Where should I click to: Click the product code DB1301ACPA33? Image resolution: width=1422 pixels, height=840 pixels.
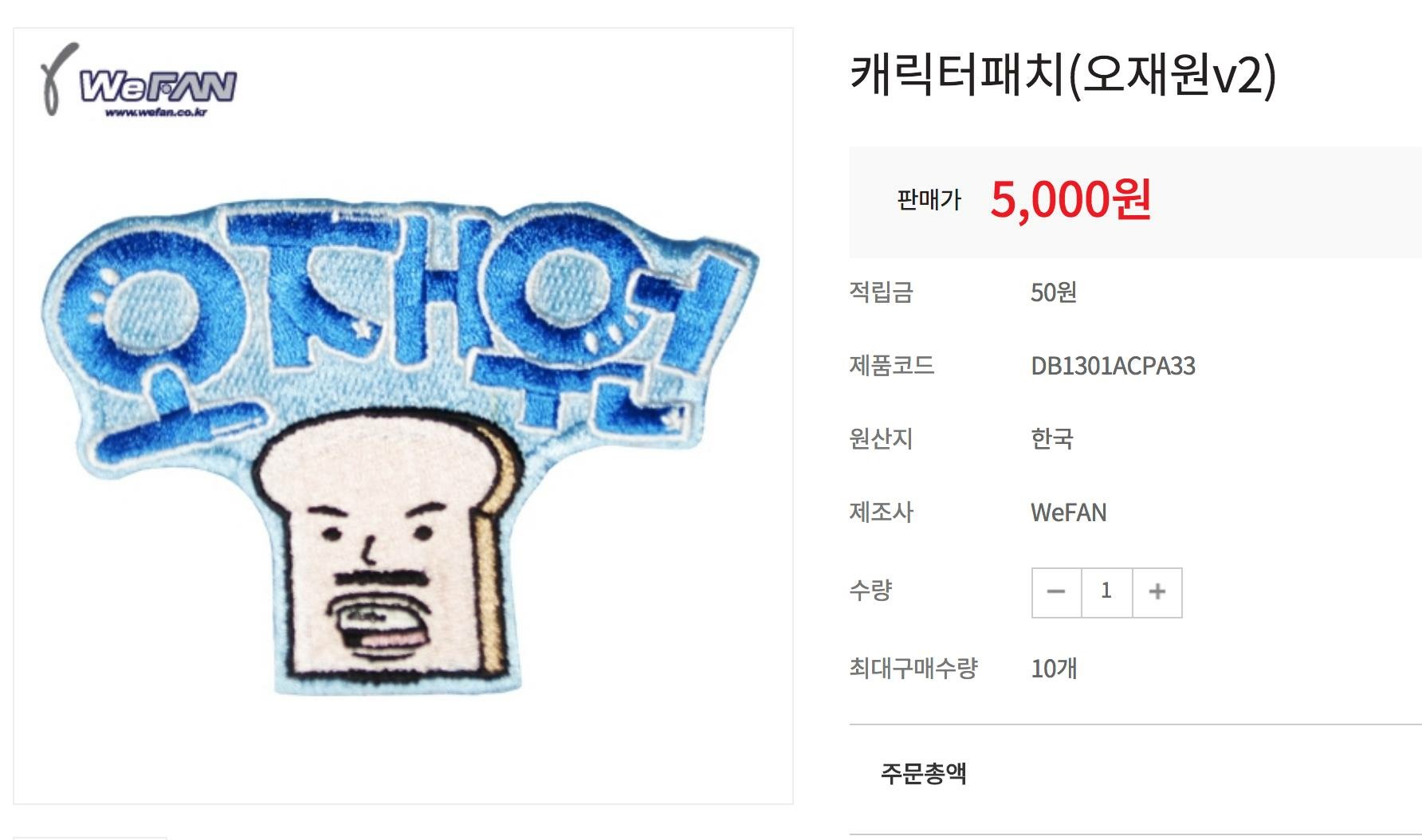1113,366
